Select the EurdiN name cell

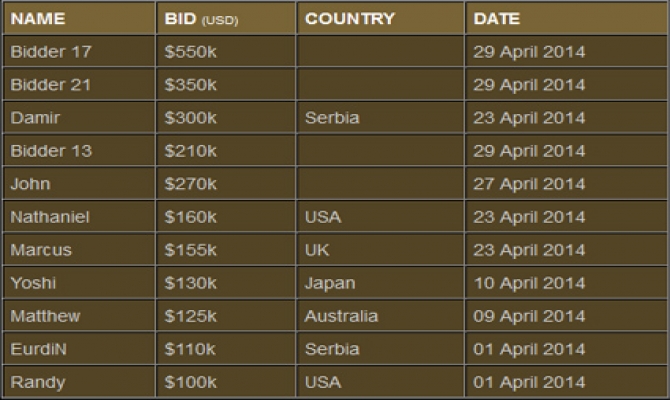click(x=38, y=349)
